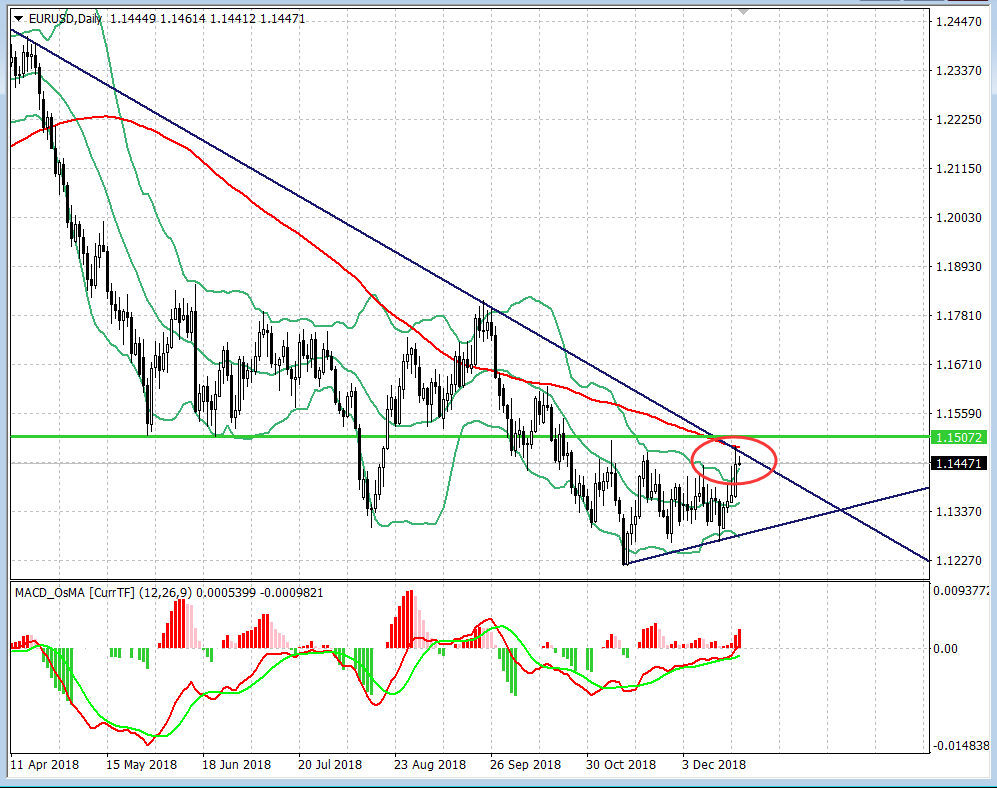Image resolution: width=997 pixels, height=788 pixels.
Task: Click the 1.21150 price scale value
Action: coord(959,169)
